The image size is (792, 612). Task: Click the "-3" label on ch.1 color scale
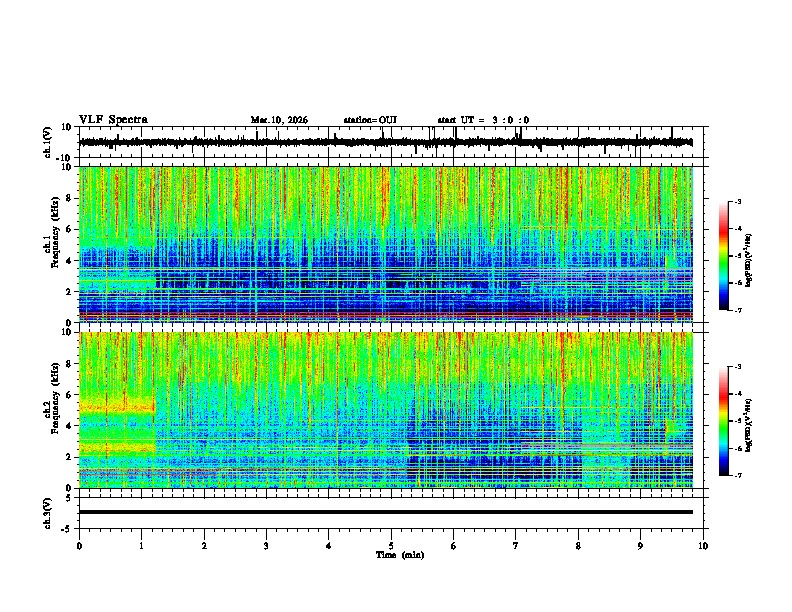737,201
